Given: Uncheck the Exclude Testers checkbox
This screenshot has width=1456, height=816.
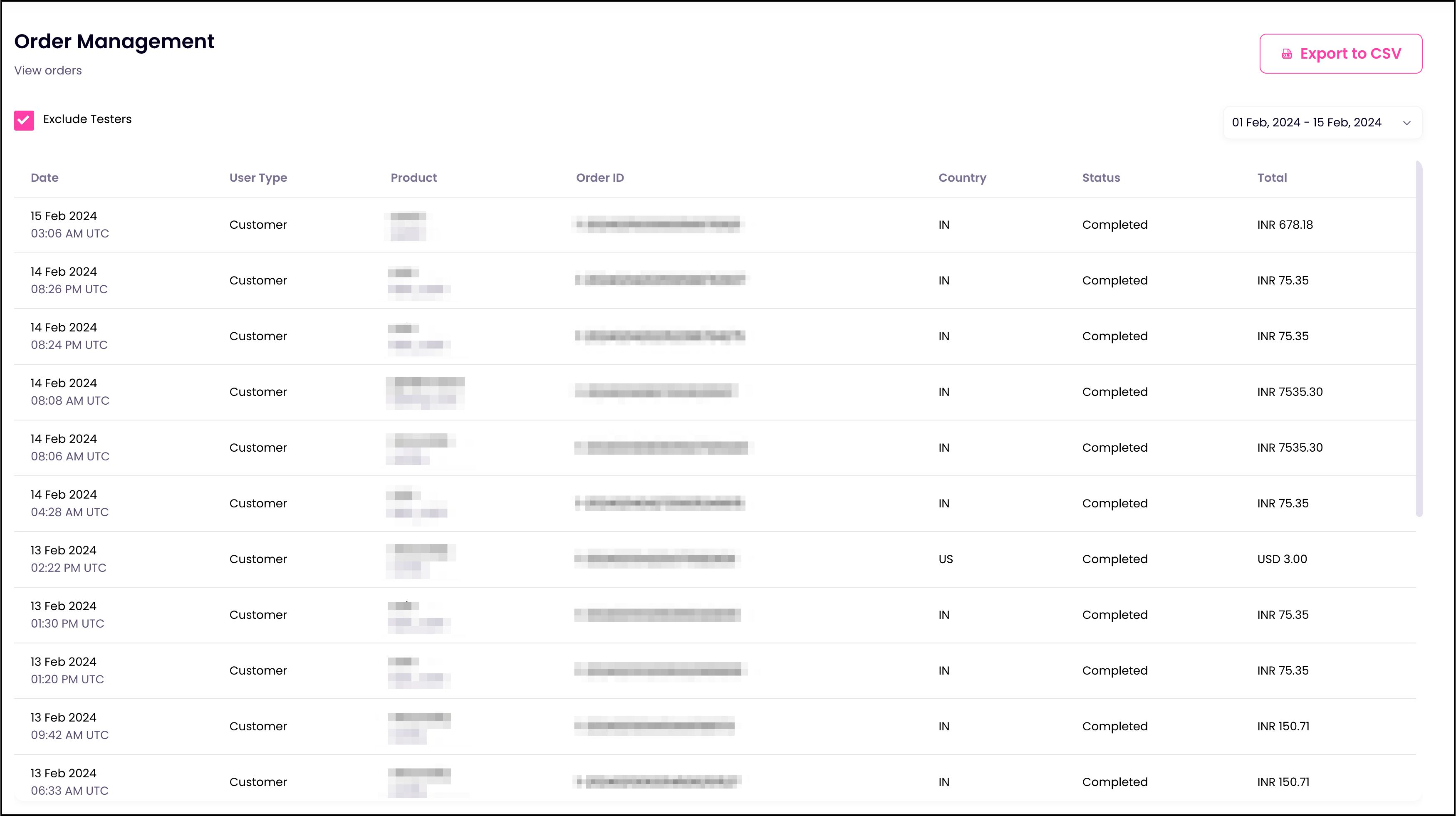Looking at the screenshot, I should [x=24, y=120].
